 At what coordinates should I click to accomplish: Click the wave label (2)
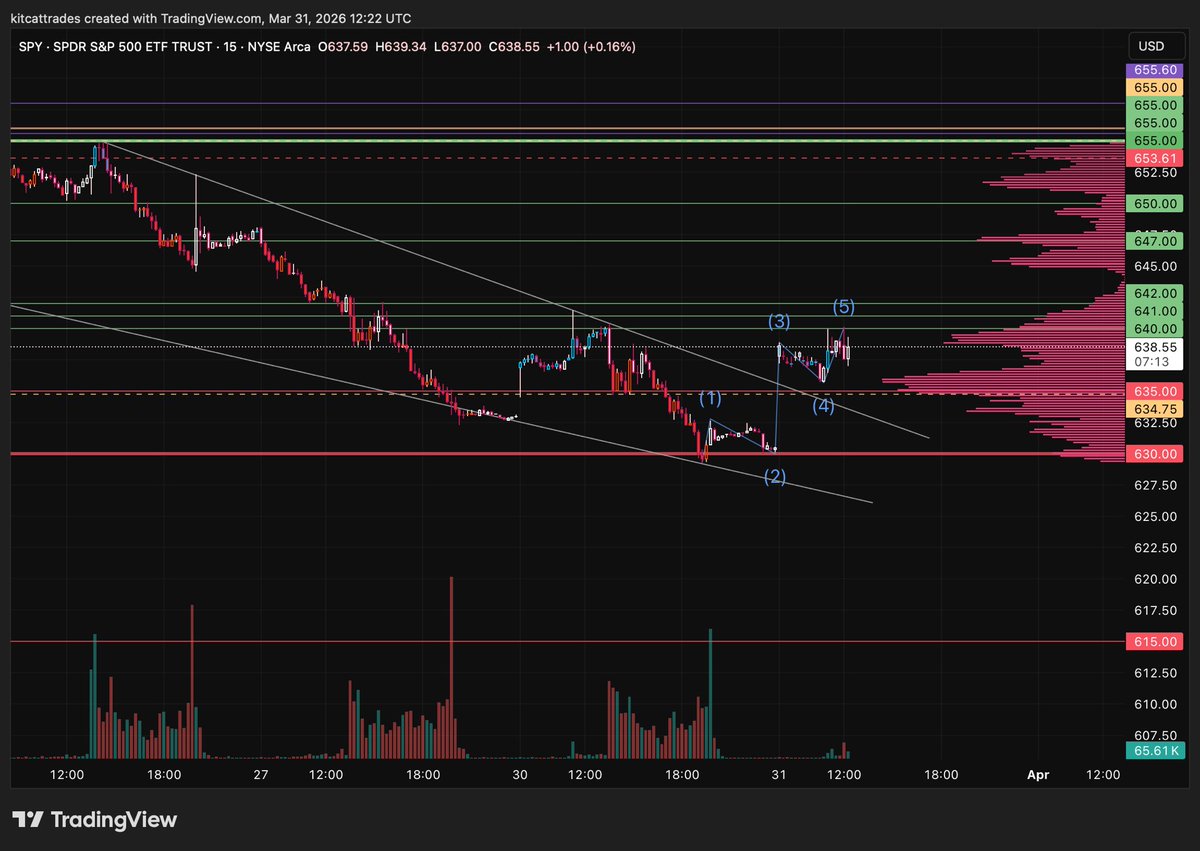[x=775, y=477]
